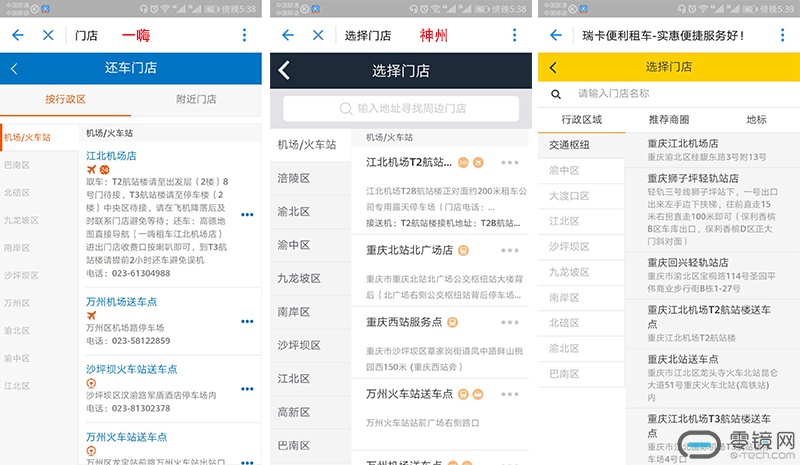This screenshot has width=800, height=465.
Task: Open more options for 江北机场店
Action: [247, 214]
